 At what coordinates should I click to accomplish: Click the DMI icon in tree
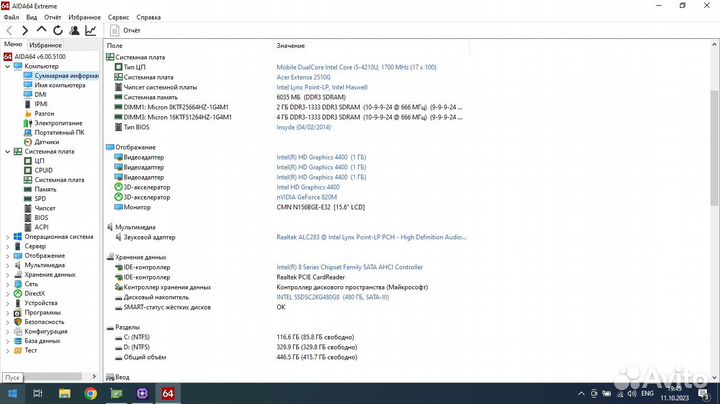28,95
